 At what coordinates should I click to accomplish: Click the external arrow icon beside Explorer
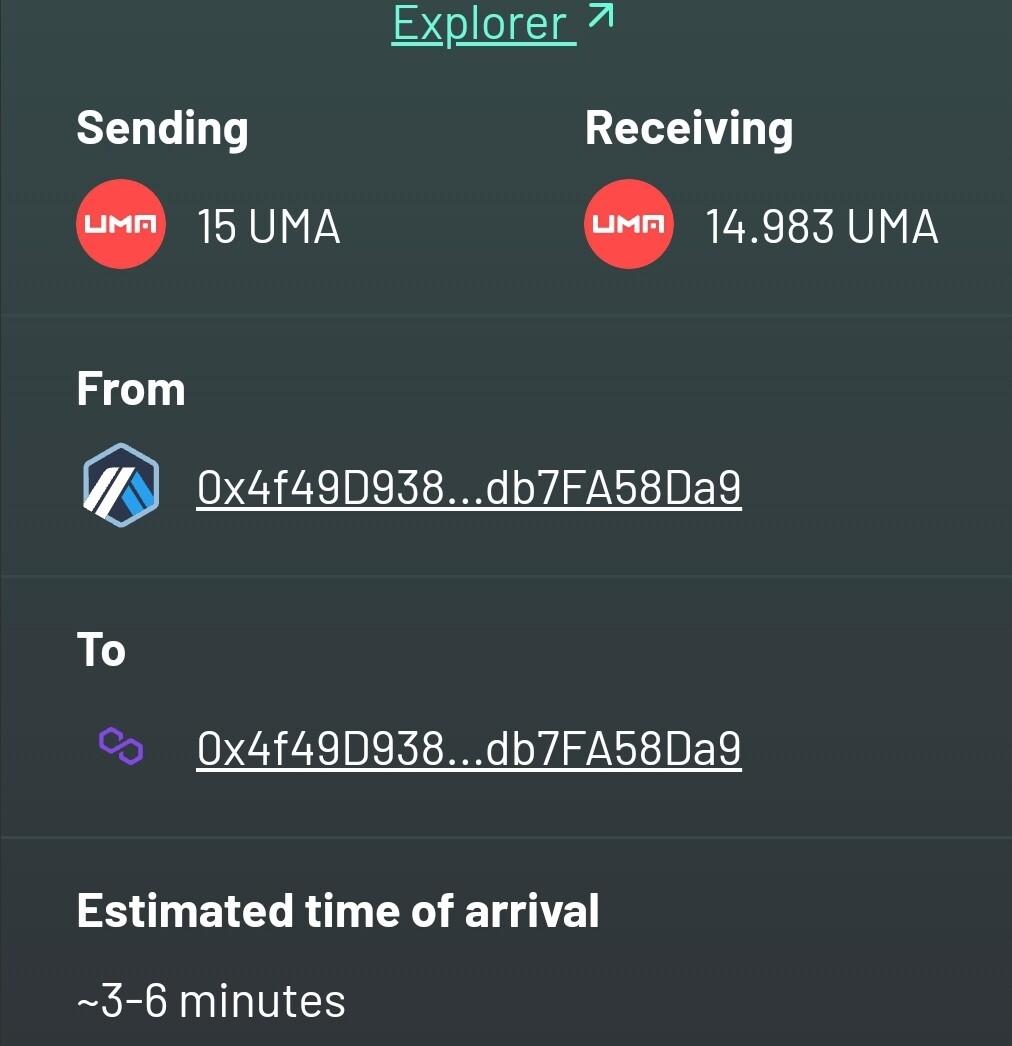[600, 17]
